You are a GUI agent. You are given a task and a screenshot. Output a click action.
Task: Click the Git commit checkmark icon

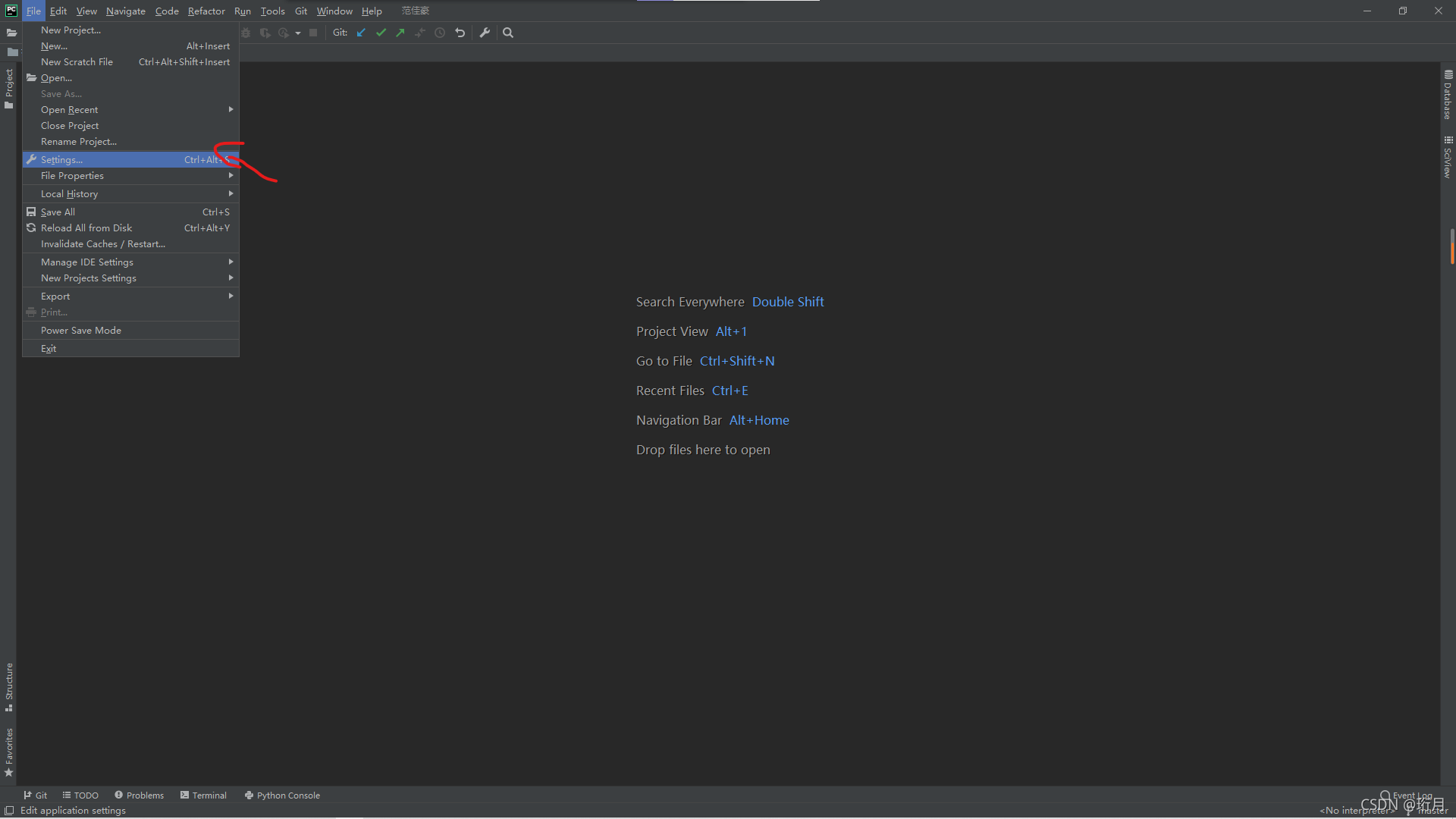[x=381, y=33]
